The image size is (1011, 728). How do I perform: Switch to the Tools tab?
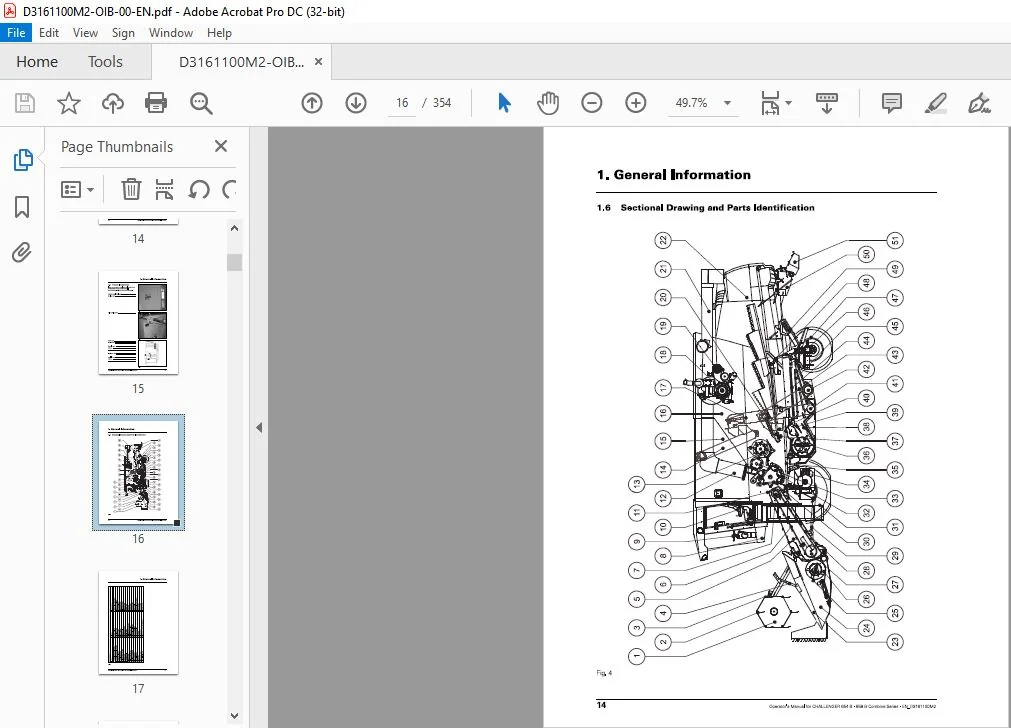(x=105, y=62)
